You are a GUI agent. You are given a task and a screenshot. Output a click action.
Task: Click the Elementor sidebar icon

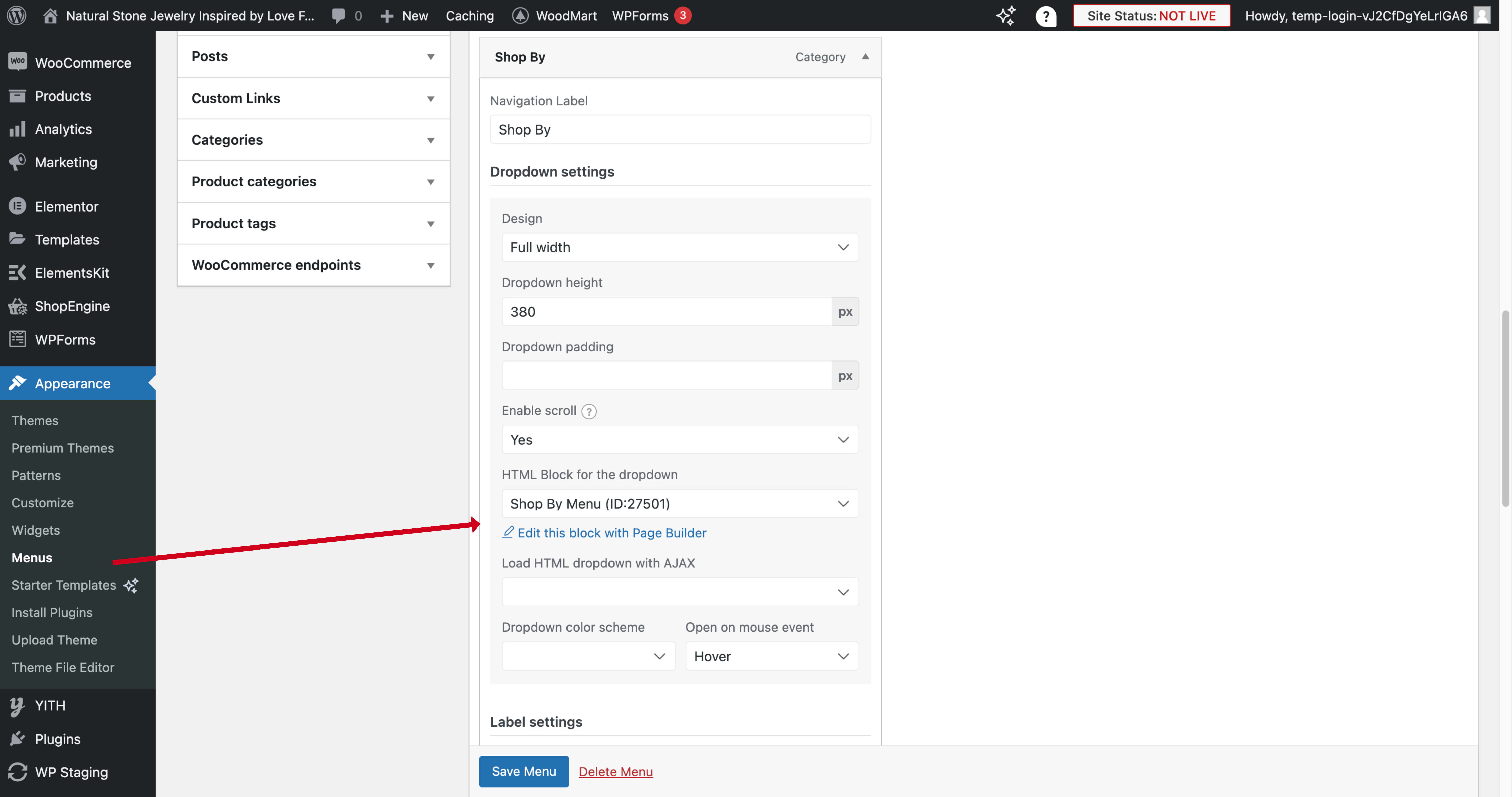tap(18, 206)
